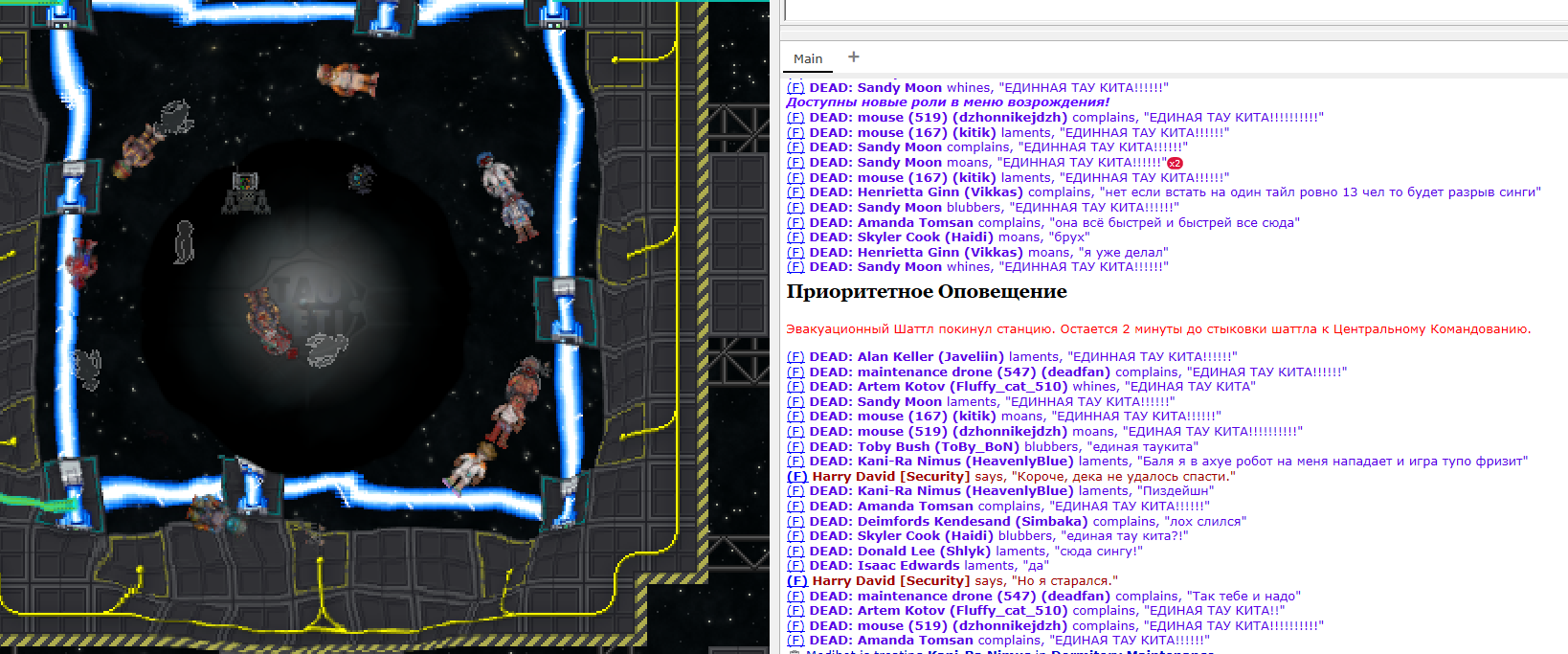Follow Skyler Cook from the 'брух' message

[x=795, y=237]
